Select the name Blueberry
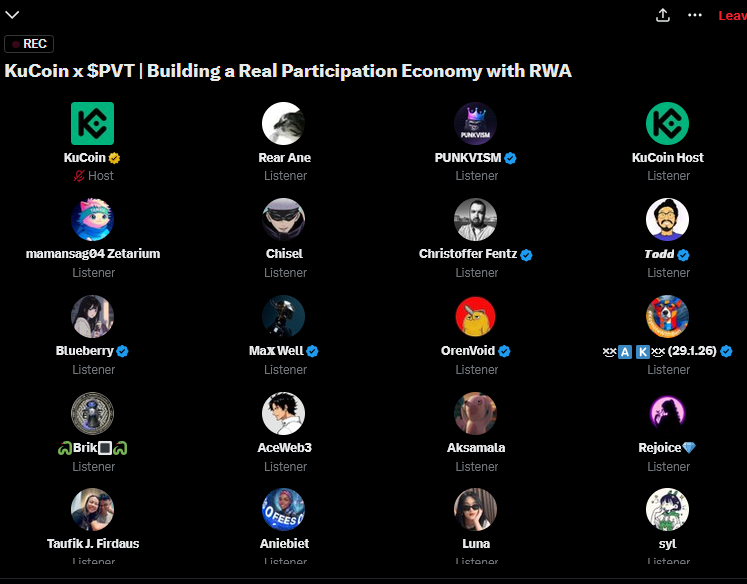The width and height of the screenshot is (747, 584). pos(85,351)
